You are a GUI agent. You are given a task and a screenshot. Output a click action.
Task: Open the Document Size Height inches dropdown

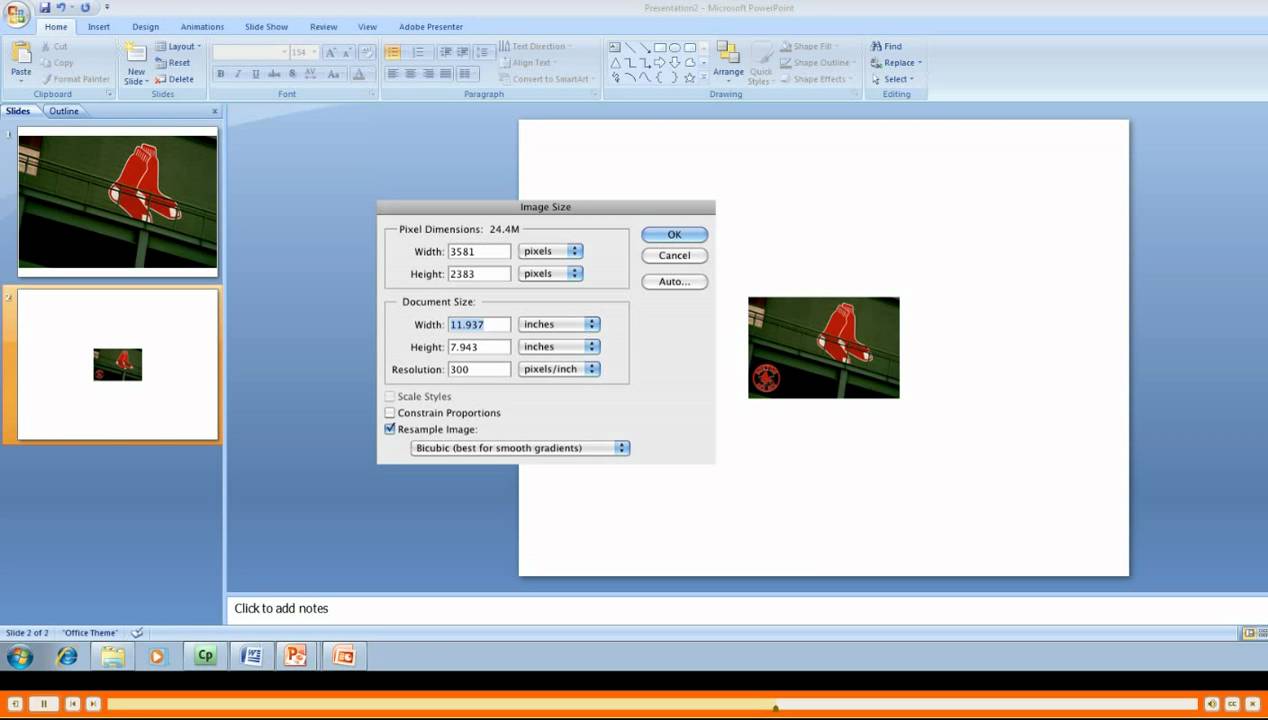point(559,346)
